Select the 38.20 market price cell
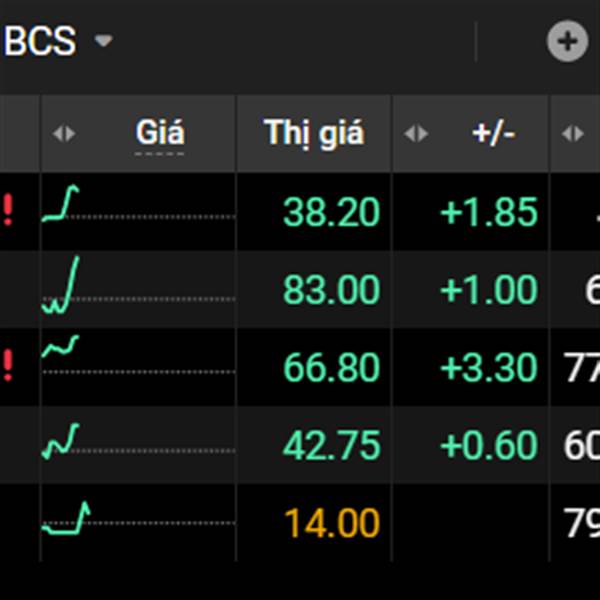This screenshot has width=600, height=600. coord(331,212)
